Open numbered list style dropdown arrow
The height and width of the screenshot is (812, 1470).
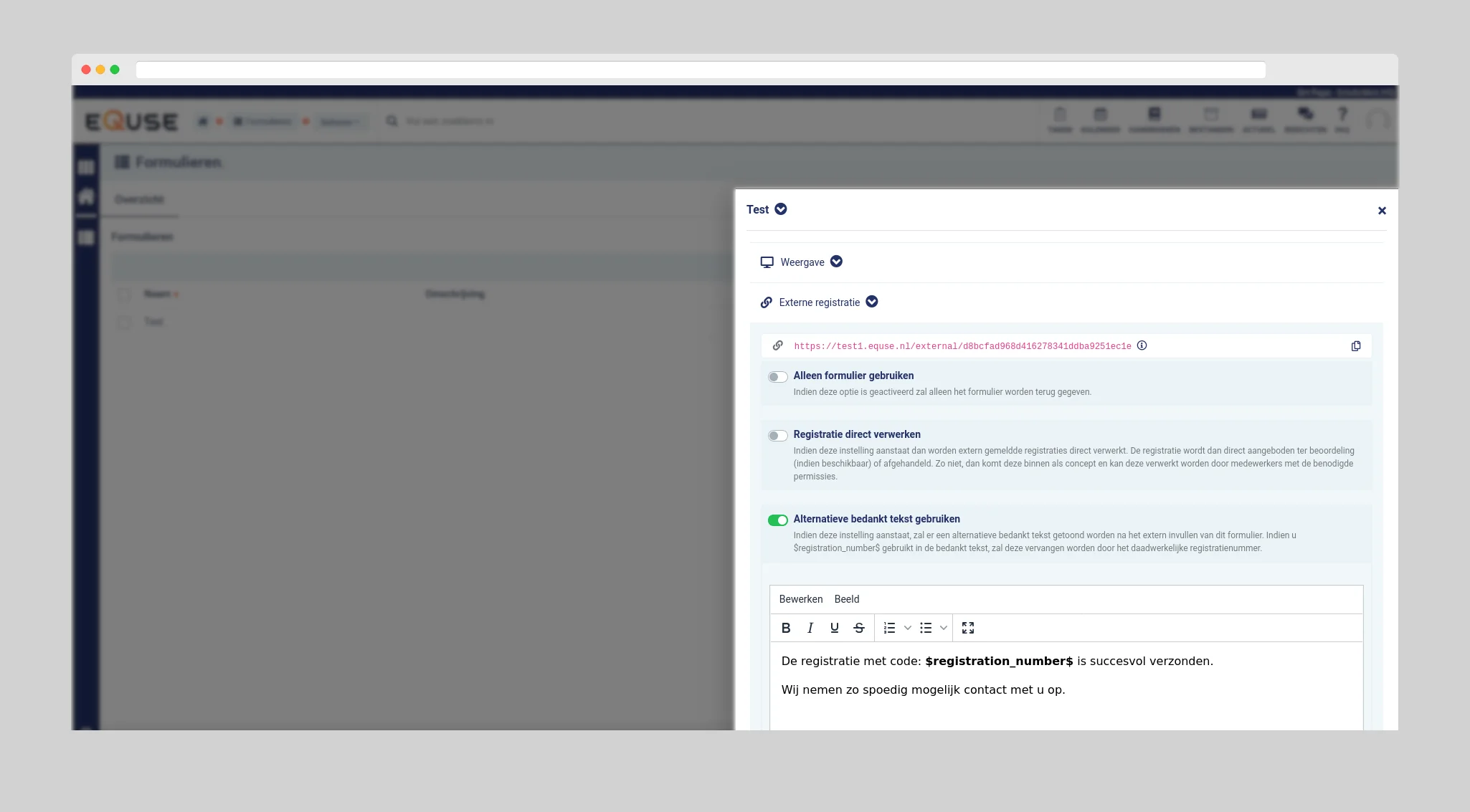(908, 628)
